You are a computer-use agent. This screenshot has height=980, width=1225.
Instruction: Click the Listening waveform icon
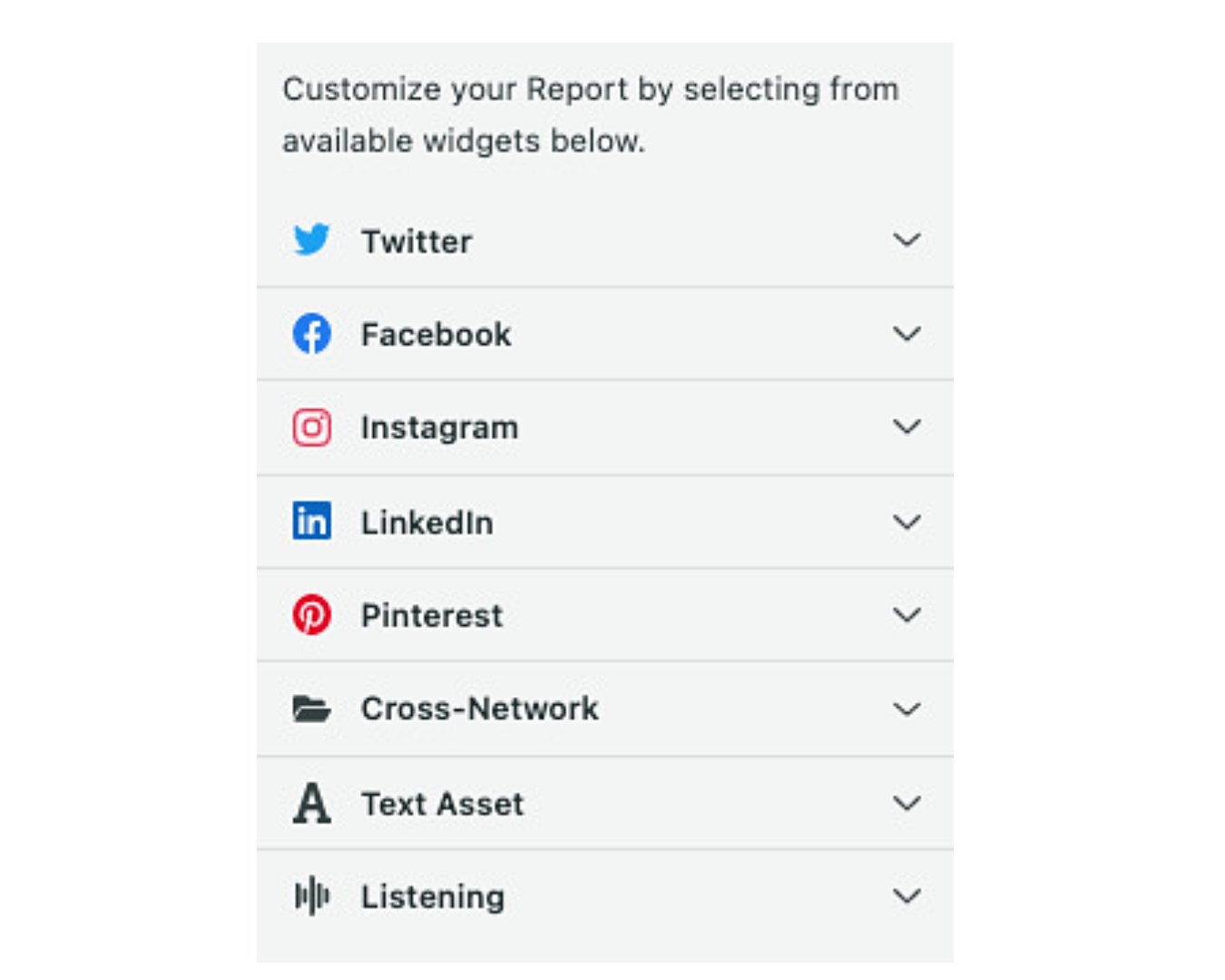coord(311,897)
